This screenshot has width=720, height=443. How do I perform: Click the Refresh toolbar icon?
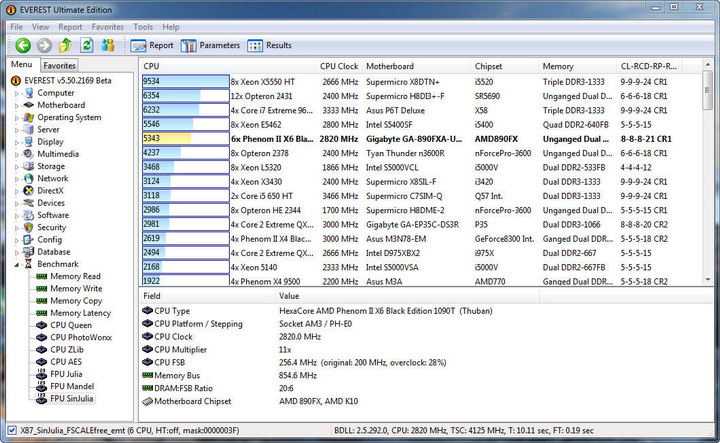click(x=87, y=45)
